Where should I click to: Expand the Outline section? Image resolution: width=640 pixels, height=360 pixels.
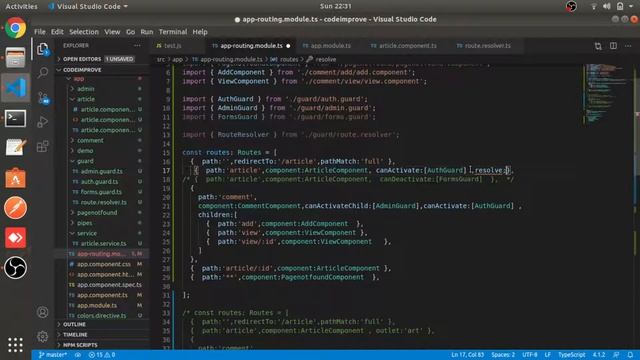click(102, 324)
